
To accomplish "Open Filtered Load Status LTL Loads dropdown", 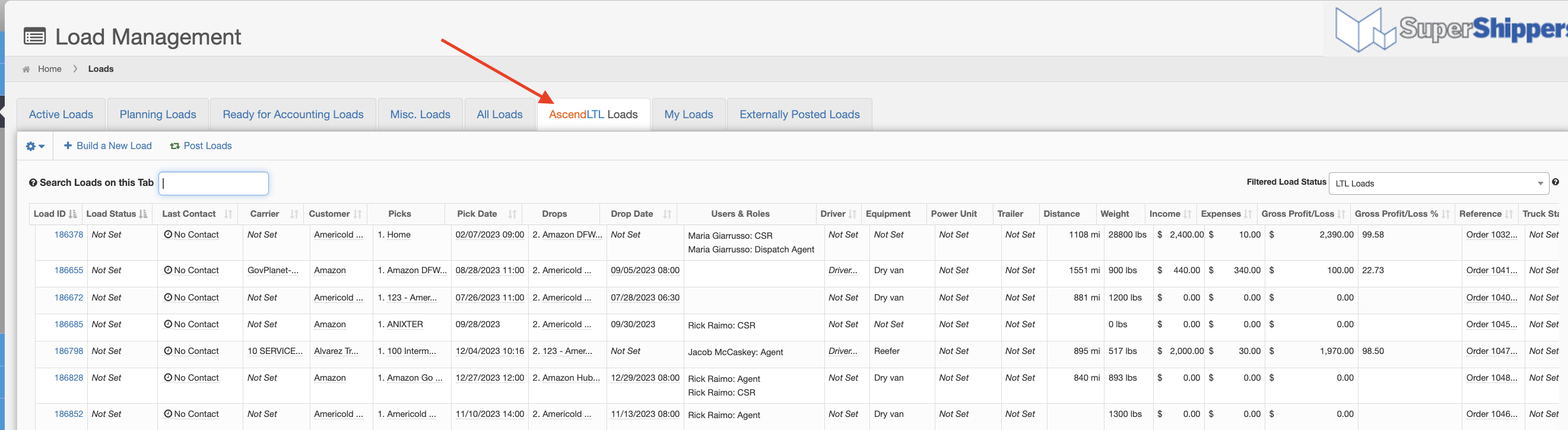I will [x=1439, y=184].
